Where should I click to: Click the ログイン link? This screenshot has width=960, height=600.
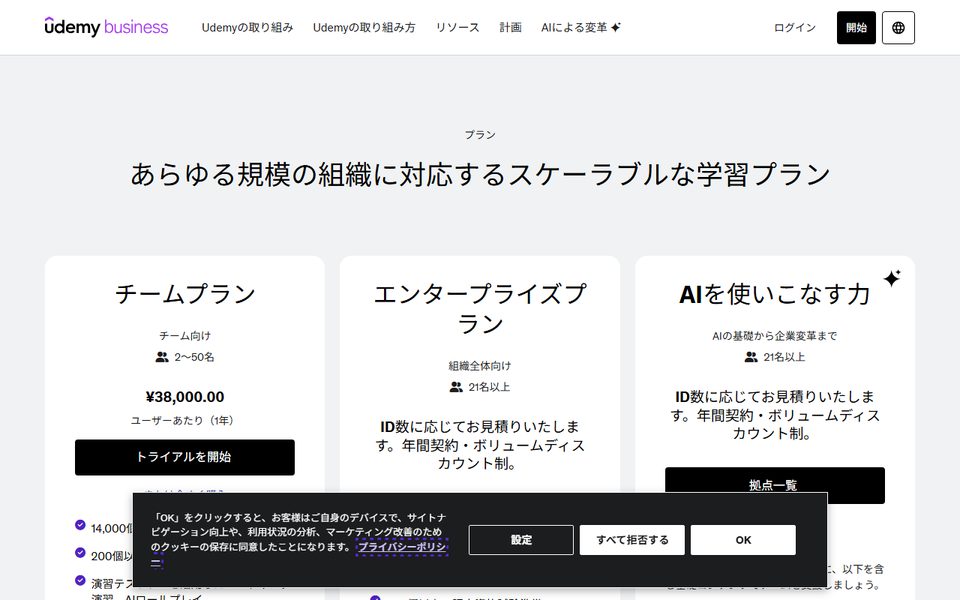(795, 28)
